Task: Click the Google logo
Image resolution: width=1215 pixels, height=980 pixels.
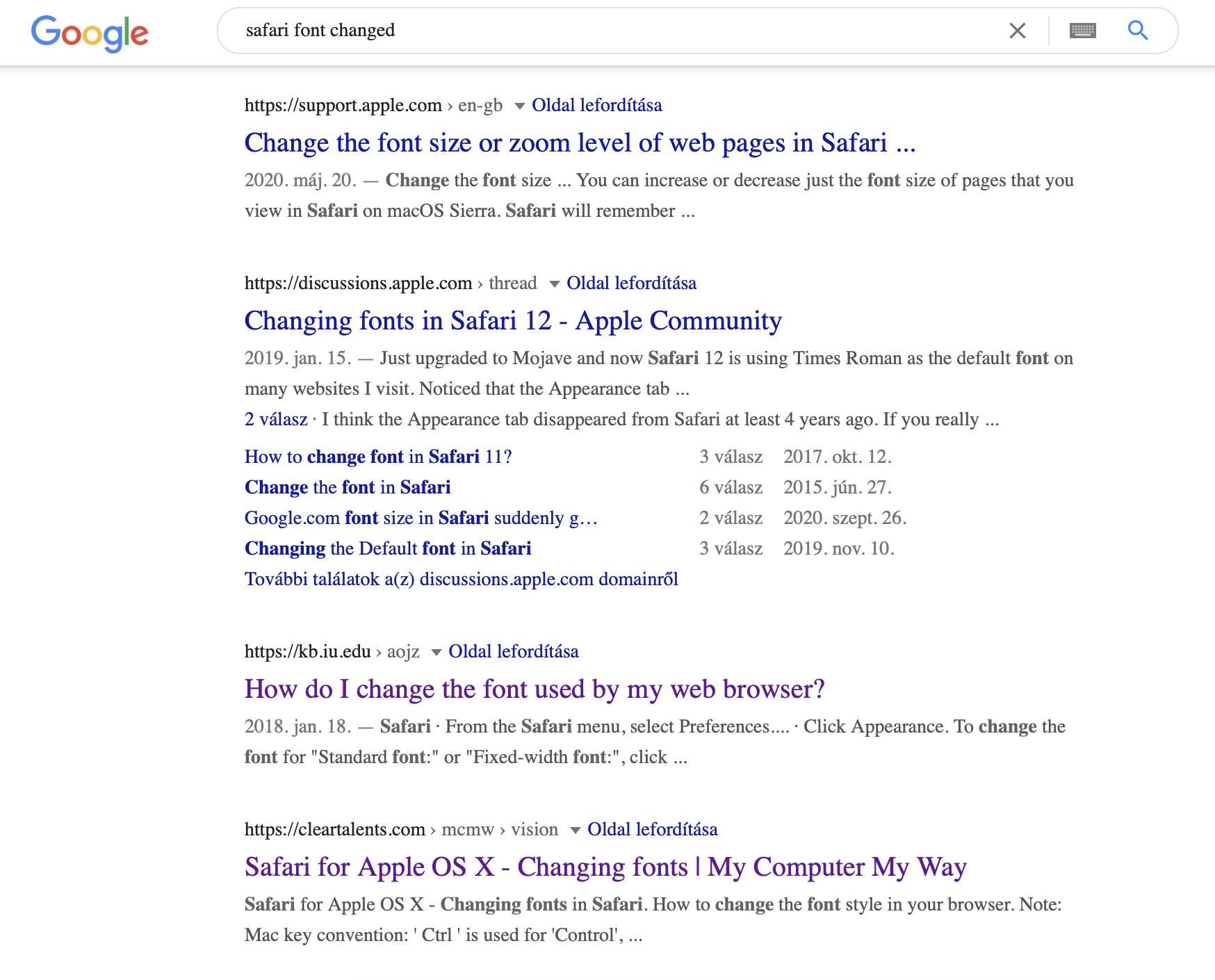Action: [90, 31]
